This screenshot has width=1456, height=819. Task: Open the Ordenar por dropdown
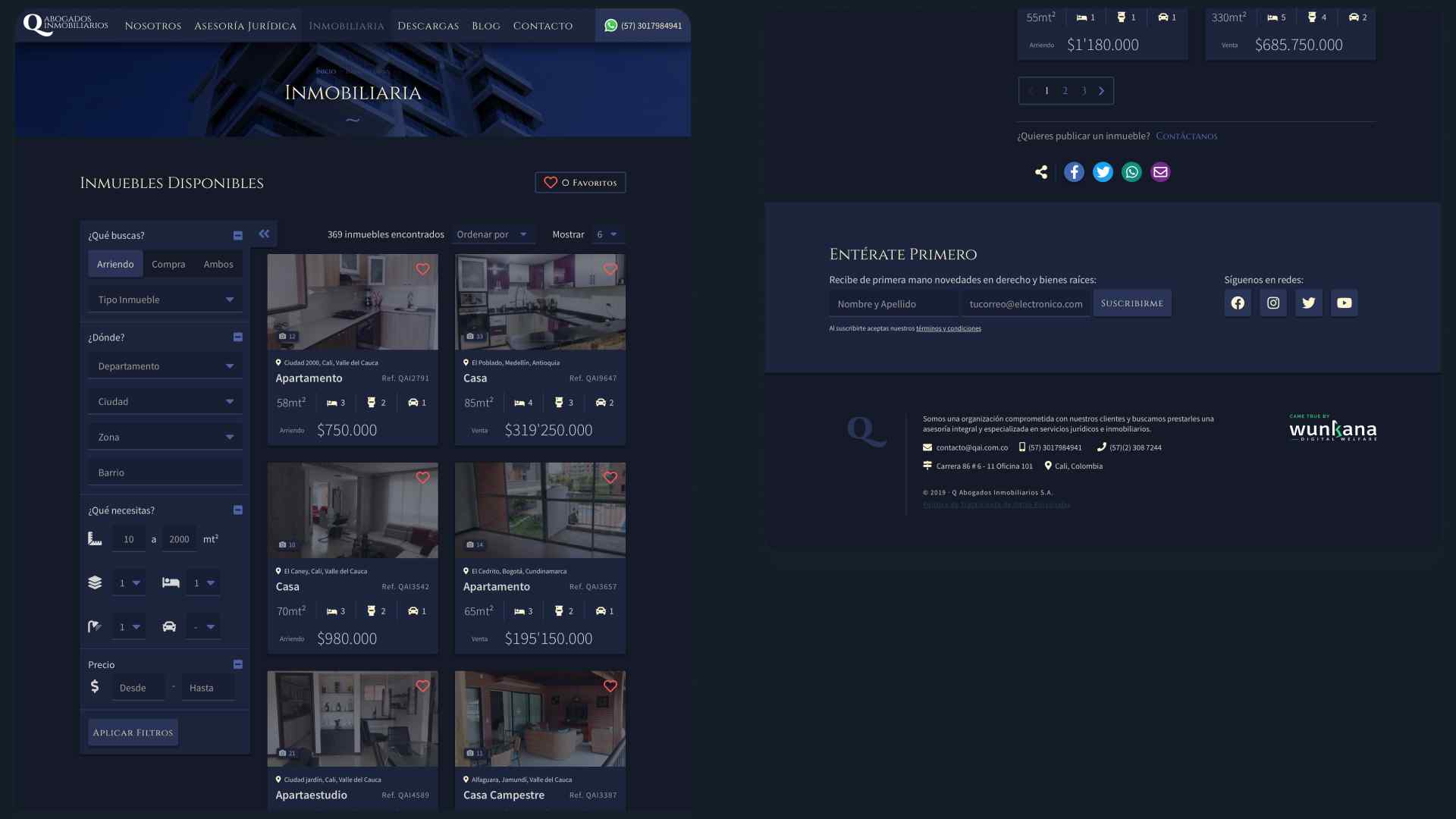point(492,234)
